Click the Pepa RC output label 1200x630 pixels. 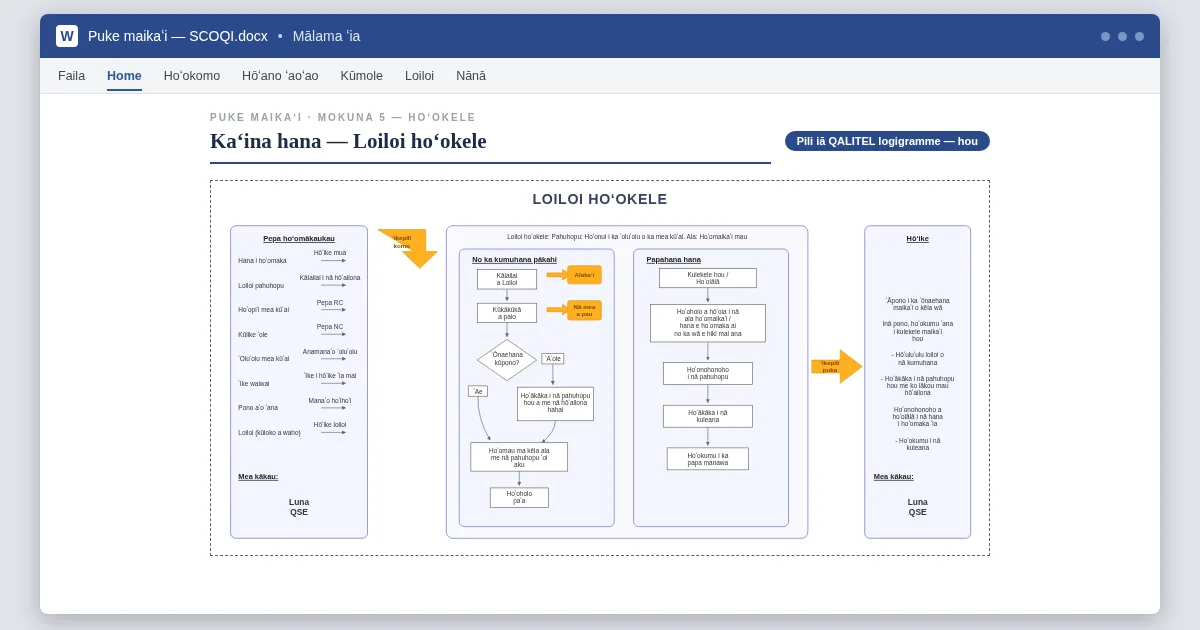pyautogui.click(x=330, y=302)
